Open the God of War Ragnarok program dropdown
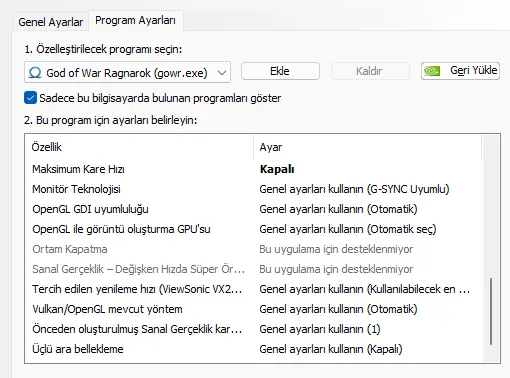510x378 pixels. tap(127, 72)
